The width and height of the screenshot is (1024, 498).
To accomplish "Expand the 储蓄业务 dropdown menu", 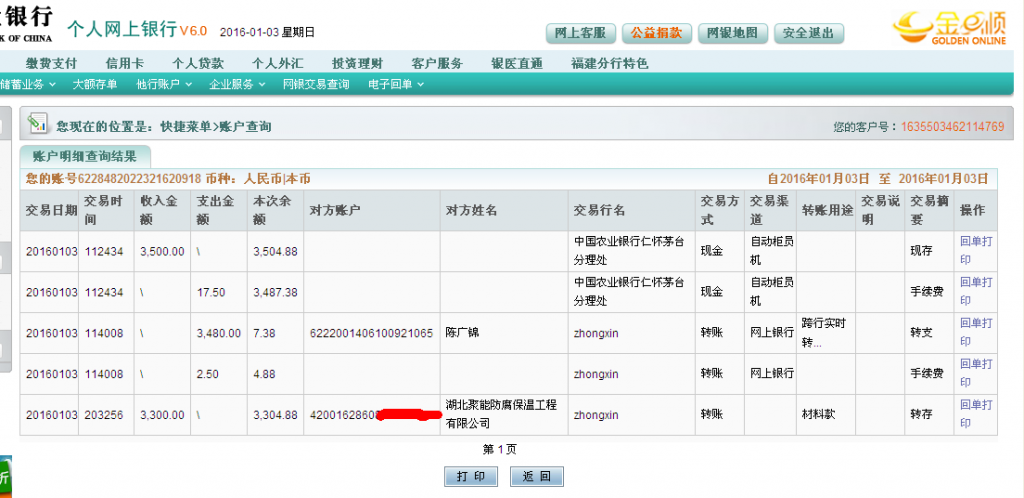I will (28, 85).
